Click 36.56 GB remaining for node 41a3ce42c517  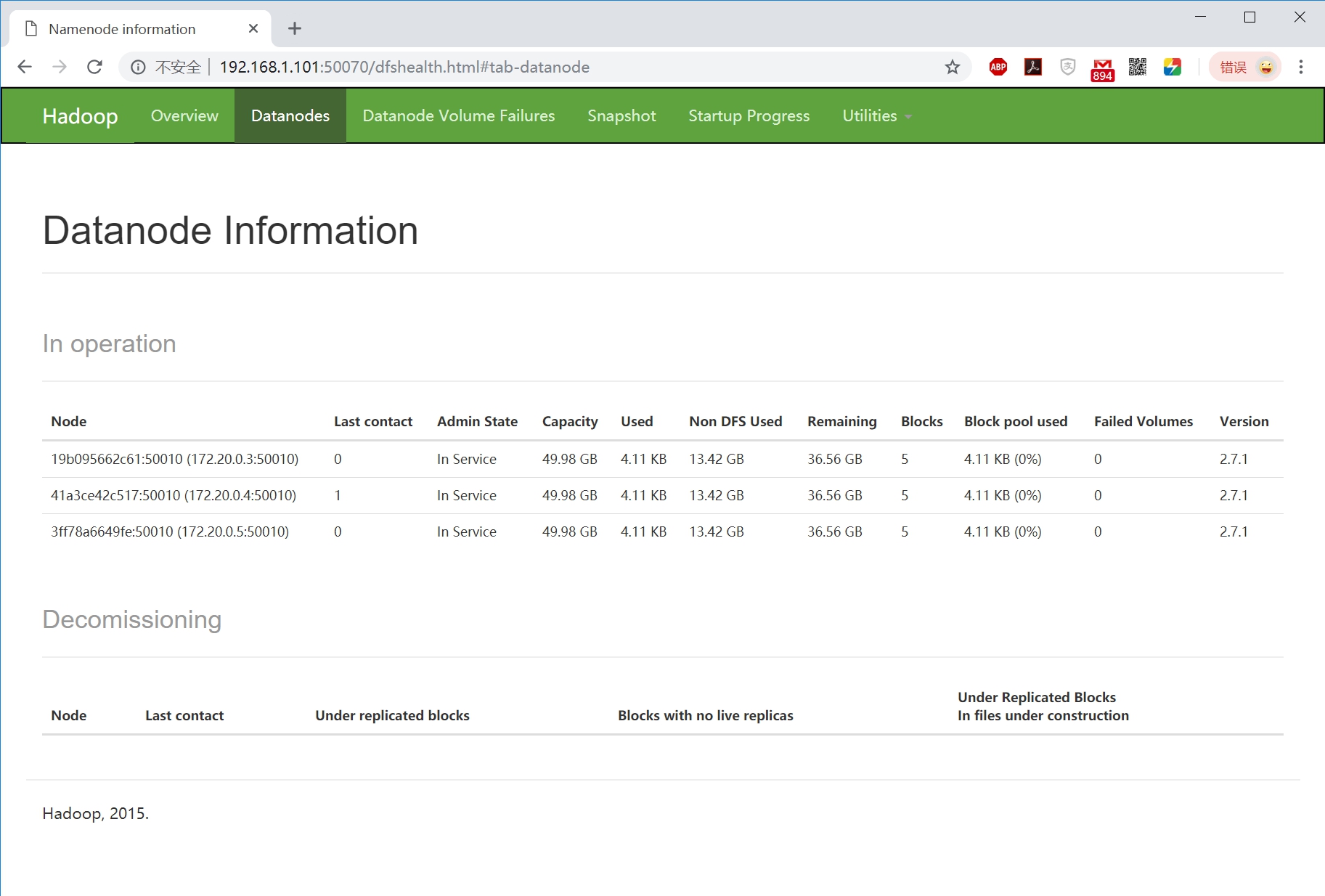pyautogui.click(x=835, y=495)
